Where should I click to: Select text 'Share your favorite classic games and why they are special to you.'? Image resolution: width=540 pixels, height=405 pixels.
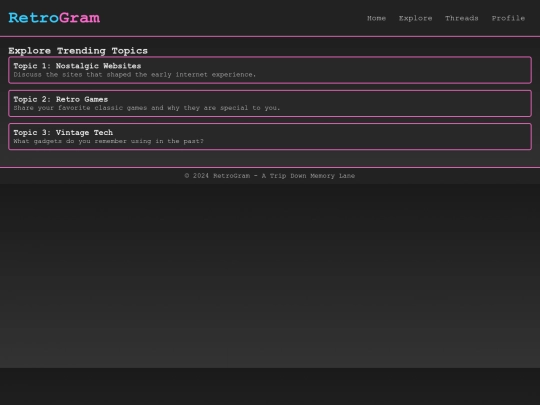coord(147,108)
